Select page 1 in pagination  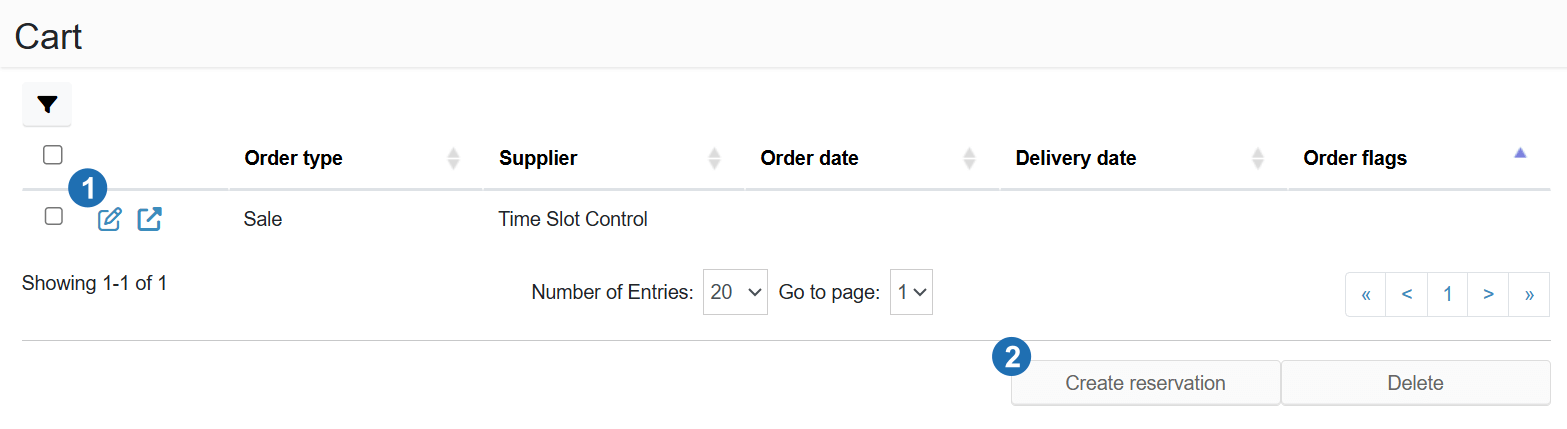click(x=1447, y=294)
